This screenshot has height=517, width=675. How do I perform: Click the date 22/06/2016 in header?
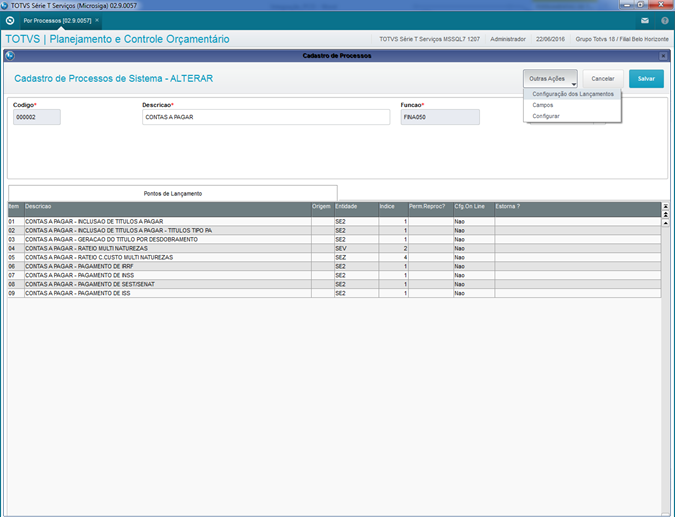point(550,39)
